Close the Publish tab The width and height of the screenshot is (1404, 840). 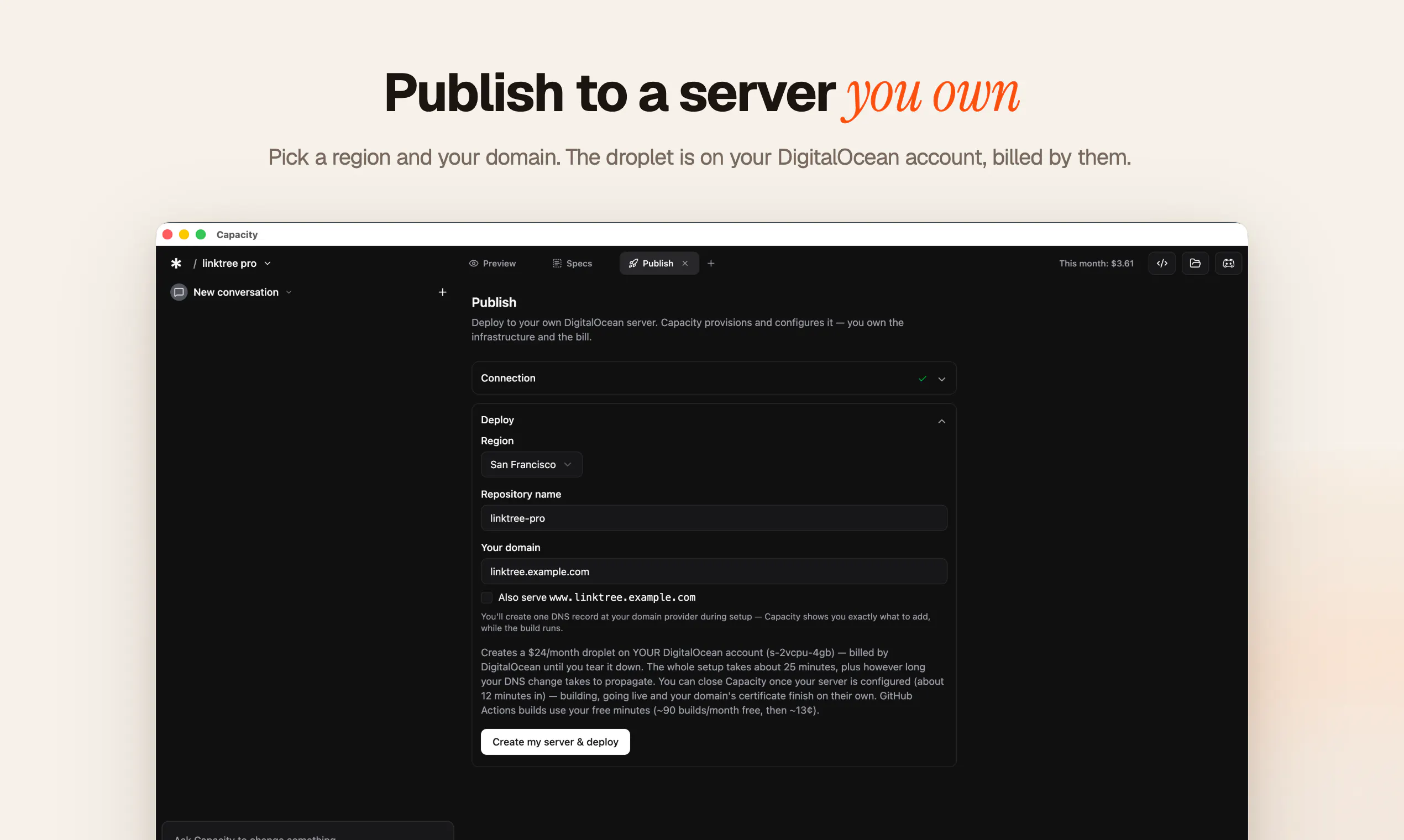tap(685, 263)
